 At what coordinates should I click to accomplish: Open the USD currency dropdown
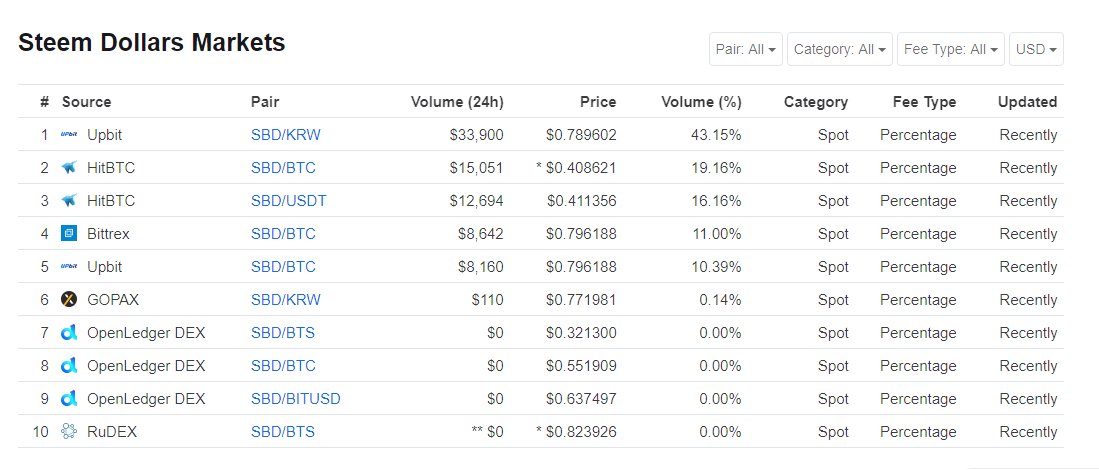(1036, 49)
